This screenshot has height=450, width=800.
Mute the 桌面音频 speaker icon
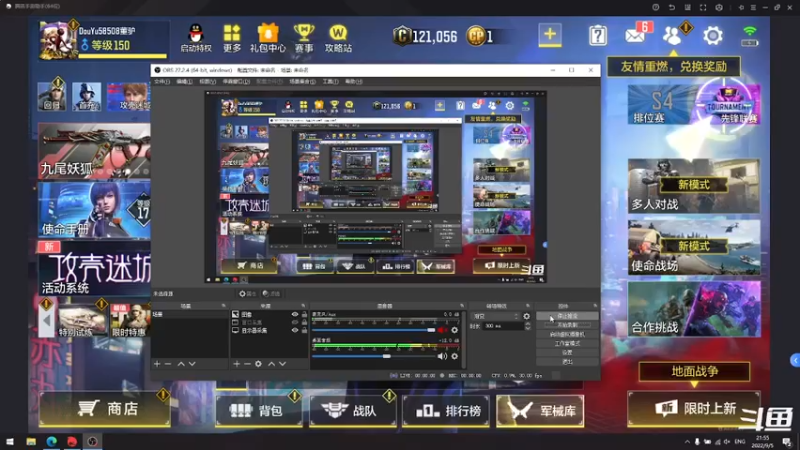pos(442,356)
